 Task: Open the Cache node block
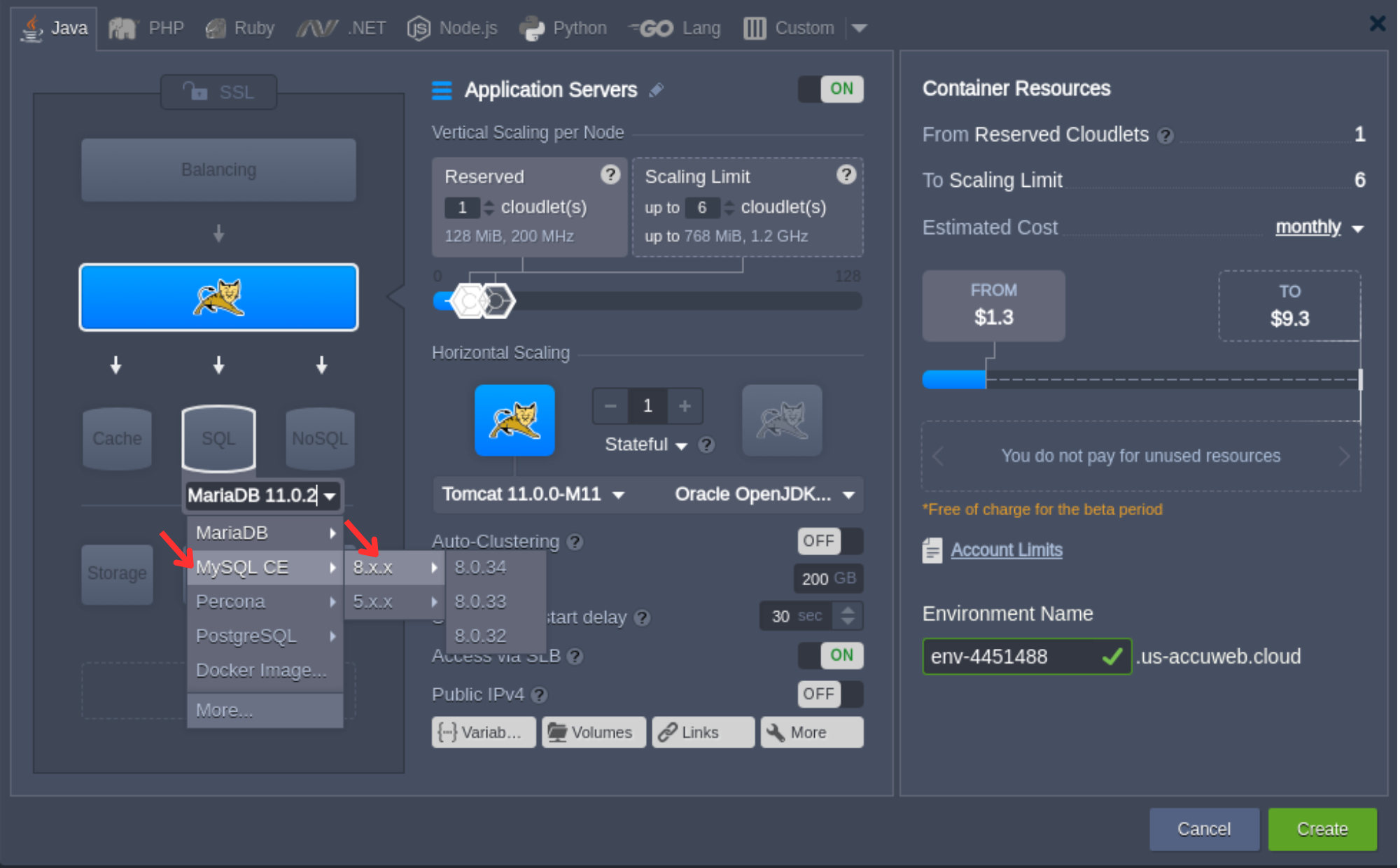click(x=117, y=439)
